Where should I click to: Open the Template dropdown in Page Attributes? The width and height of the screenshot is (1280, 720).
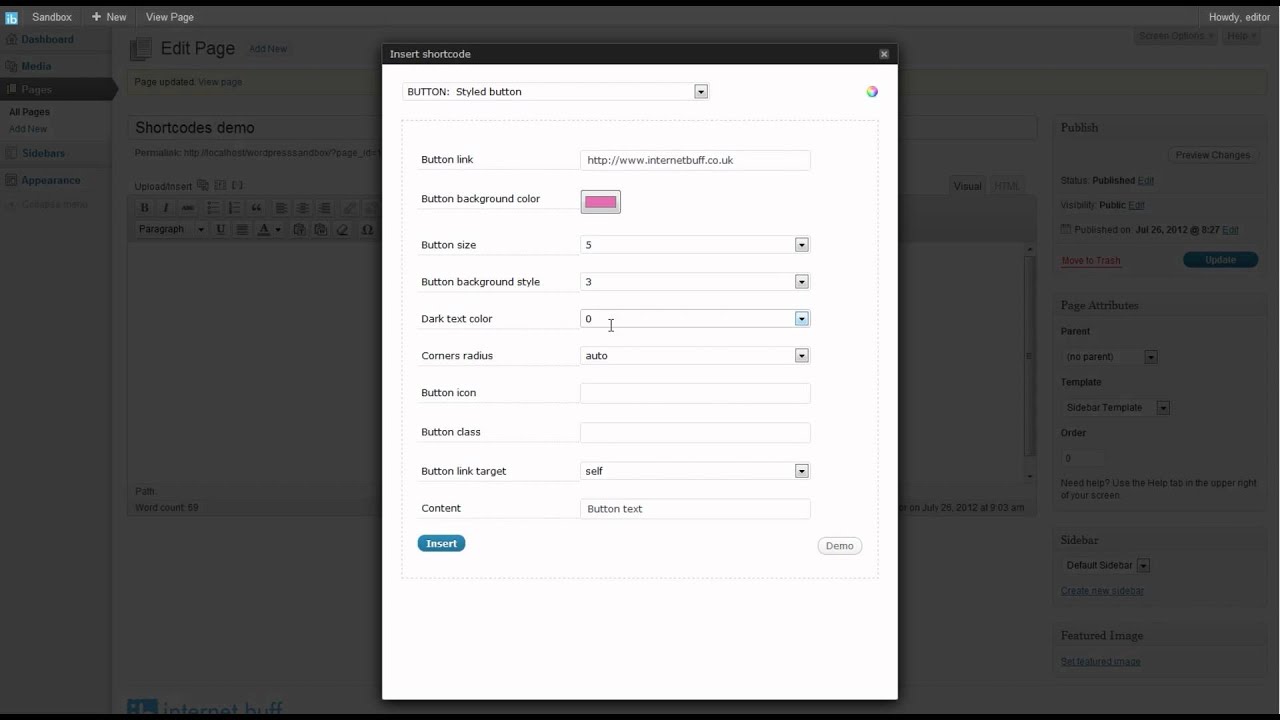1116,407
